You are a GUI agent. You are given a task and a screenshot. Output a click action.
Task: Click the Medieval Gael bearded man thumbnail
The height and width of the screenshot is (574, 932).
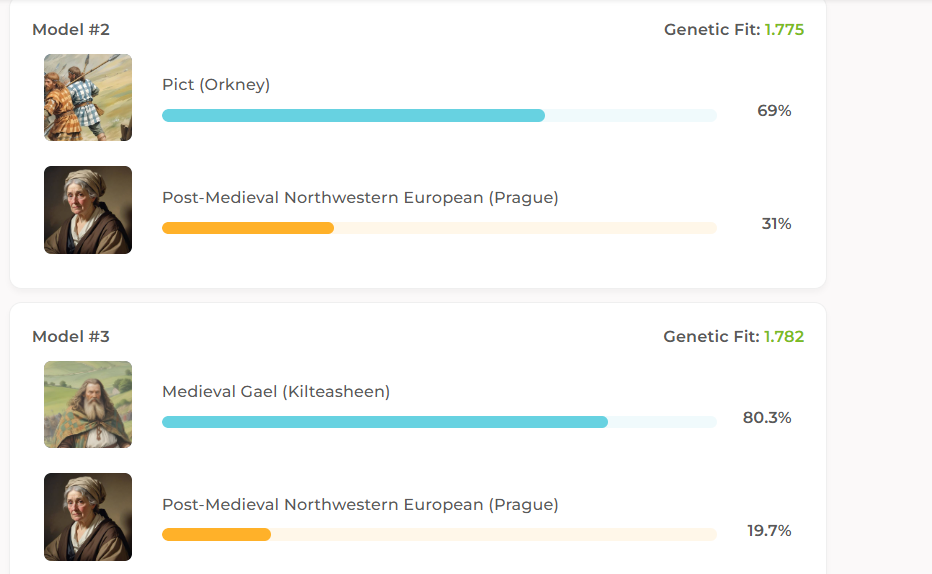88,404
